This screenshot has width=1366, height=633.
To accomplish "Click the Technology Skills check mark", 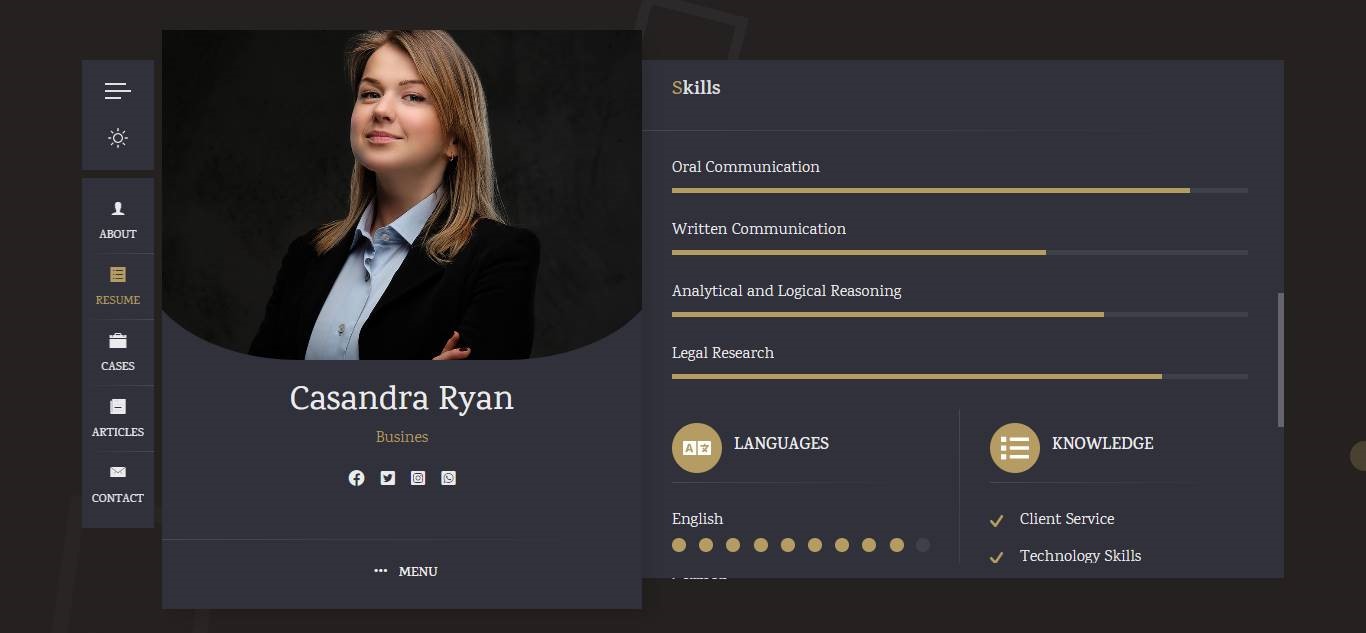I will coord(996,557).
